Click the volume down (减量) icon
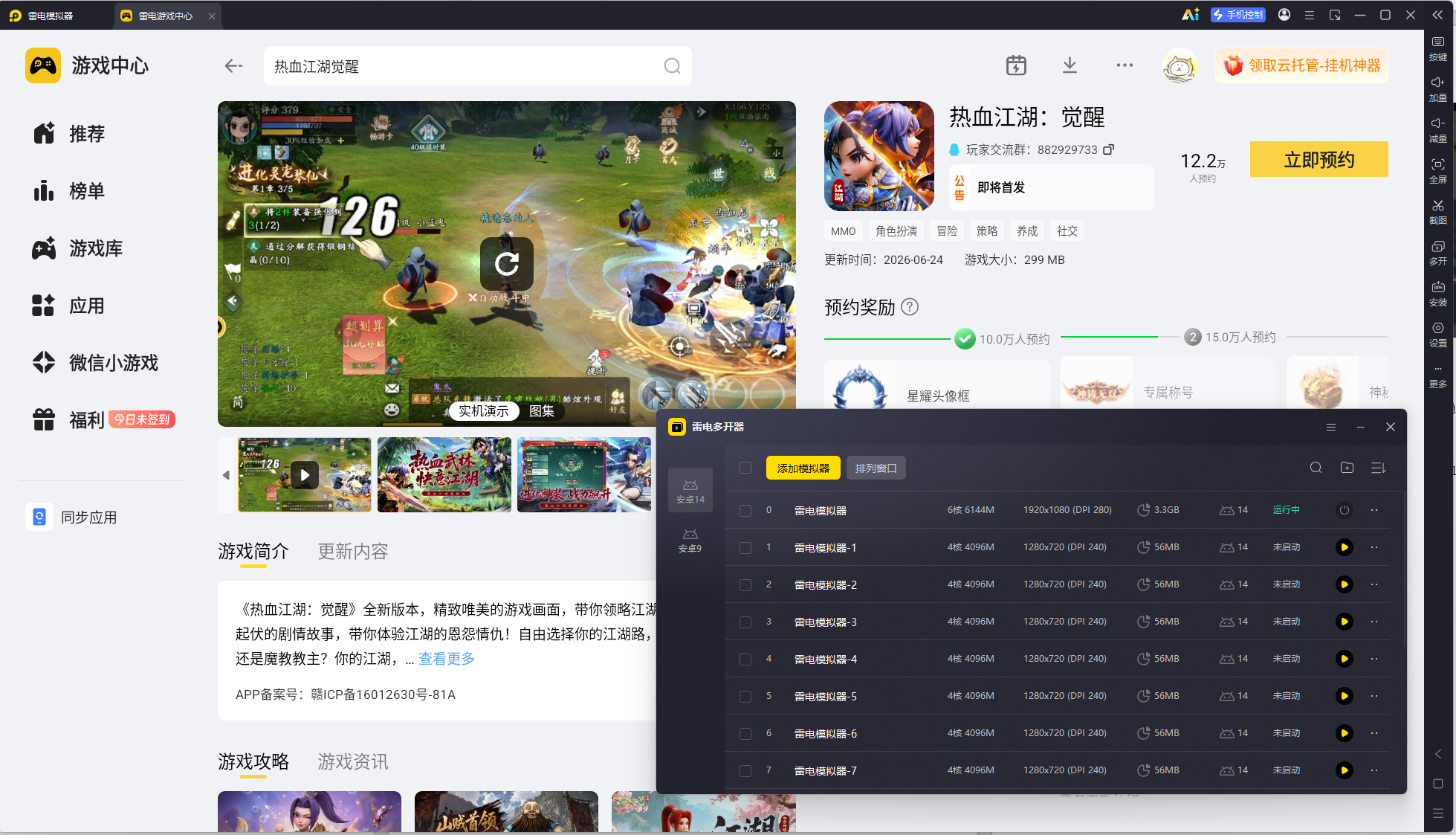This screenshot has height=835, width=1456. [x=1438, y=130]
